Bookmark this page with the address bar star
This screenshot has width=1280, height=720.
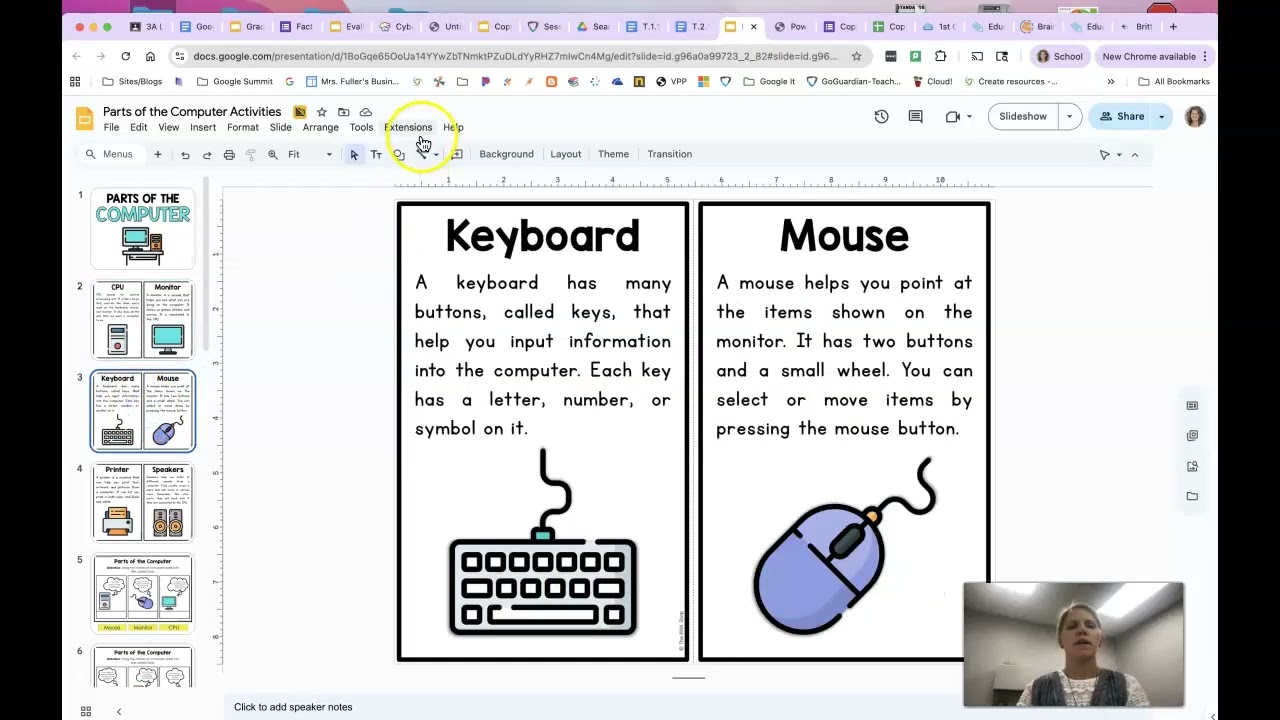(856, 56)
